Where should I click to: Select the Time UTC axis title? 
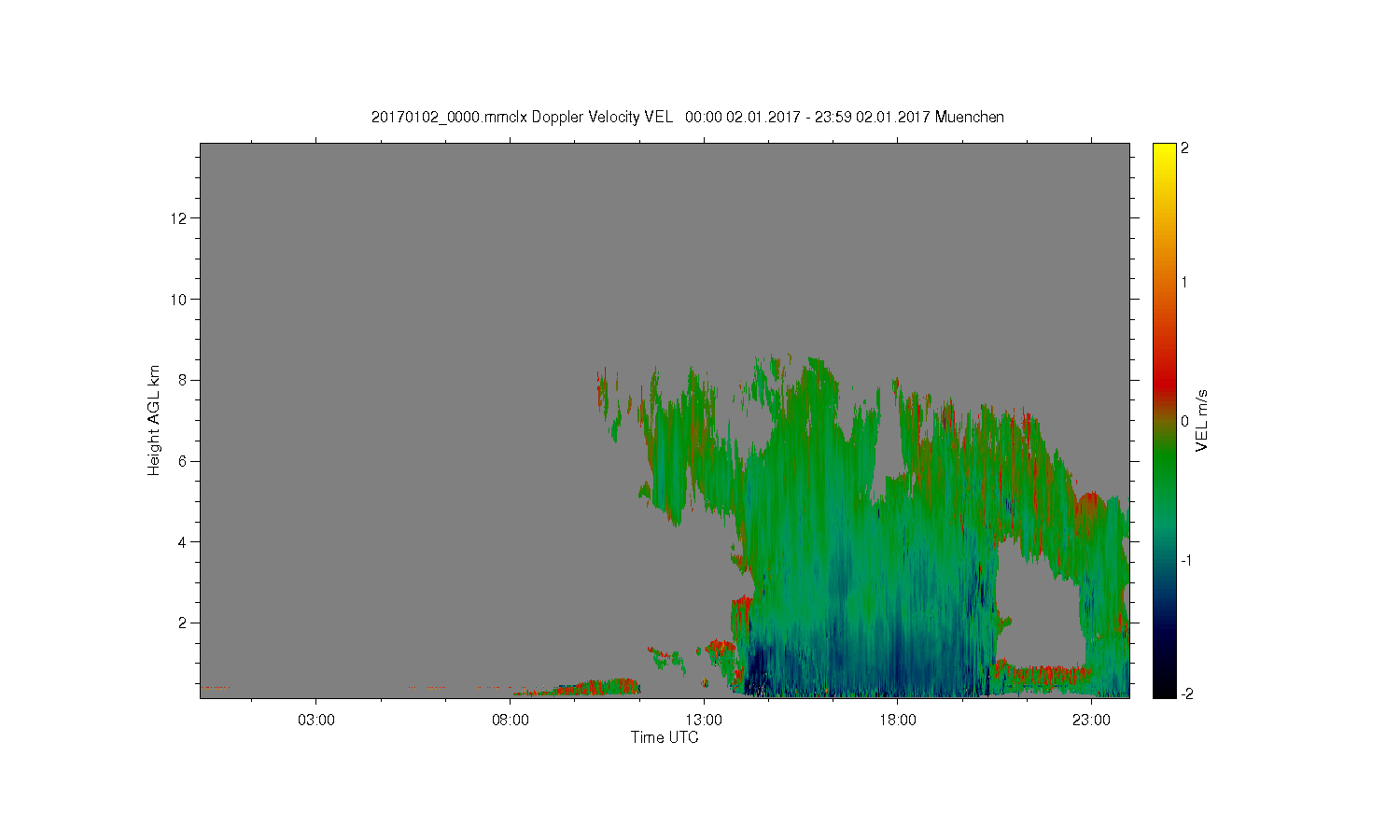tap(665, 737)
